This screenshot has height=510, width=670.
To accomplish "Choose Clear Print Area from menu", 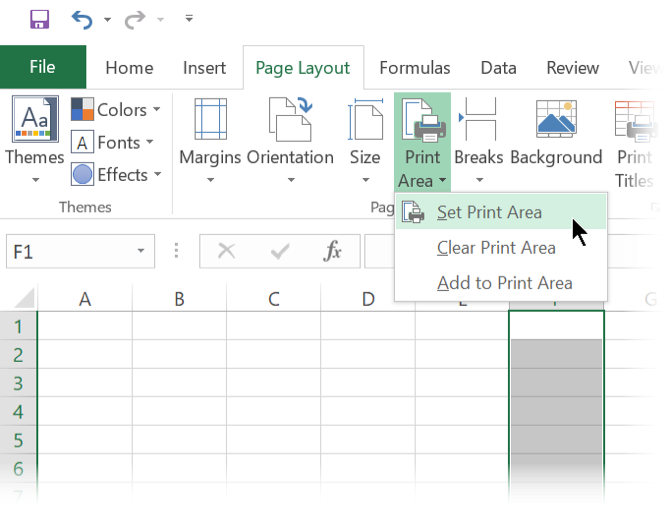I will point(501,248).
